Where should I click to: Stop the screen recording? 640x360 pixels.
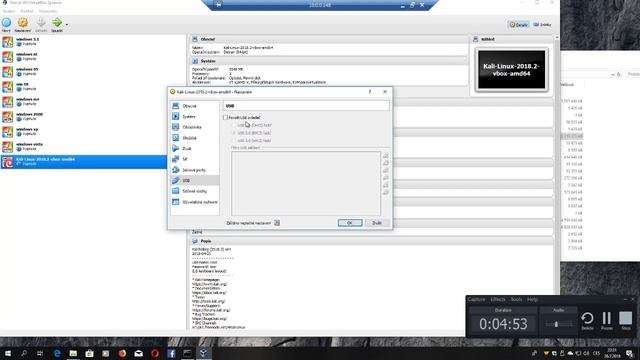626,321
